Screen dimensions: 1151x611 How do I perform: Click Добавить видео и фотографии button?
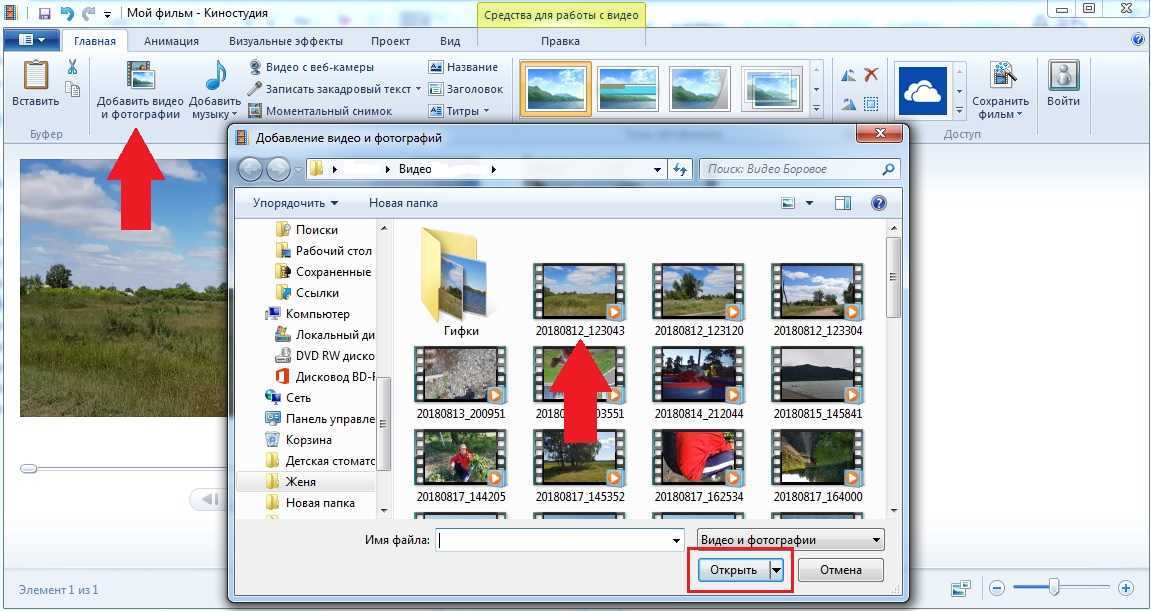tap(139, 90)
